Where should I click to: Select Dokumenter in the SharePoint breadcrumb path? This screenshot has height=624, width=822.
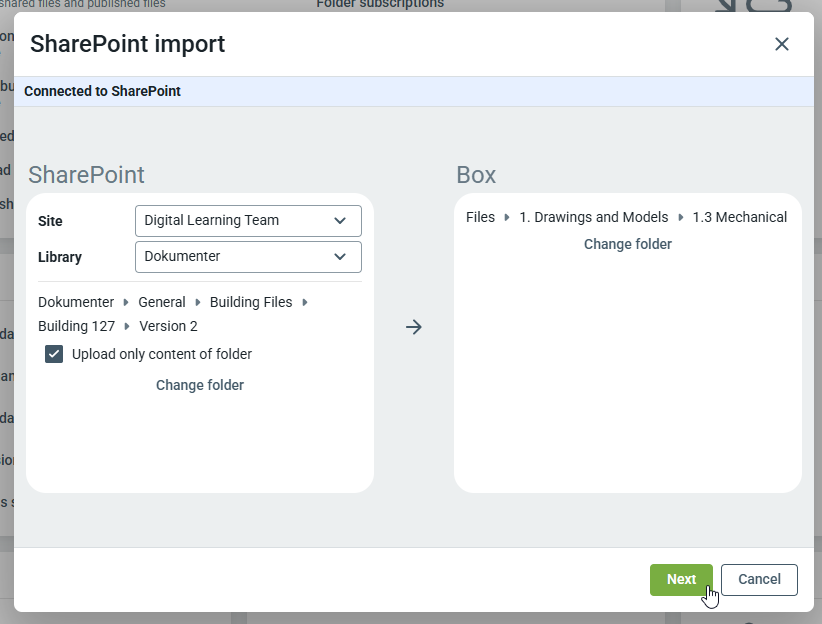(x=76, y=302)
